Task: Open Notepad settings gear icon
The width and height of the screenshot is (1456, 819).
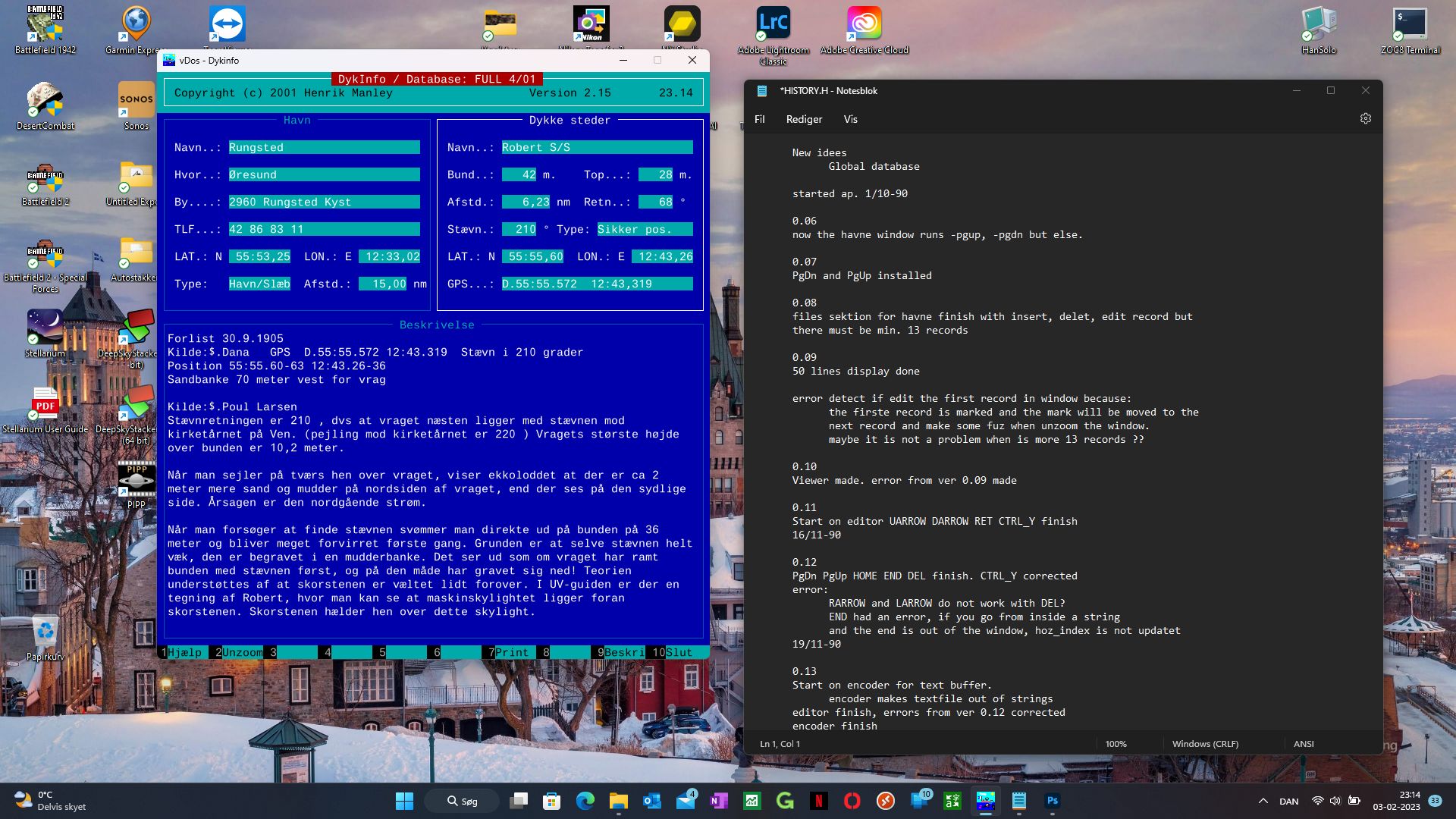Action: 1365,119
